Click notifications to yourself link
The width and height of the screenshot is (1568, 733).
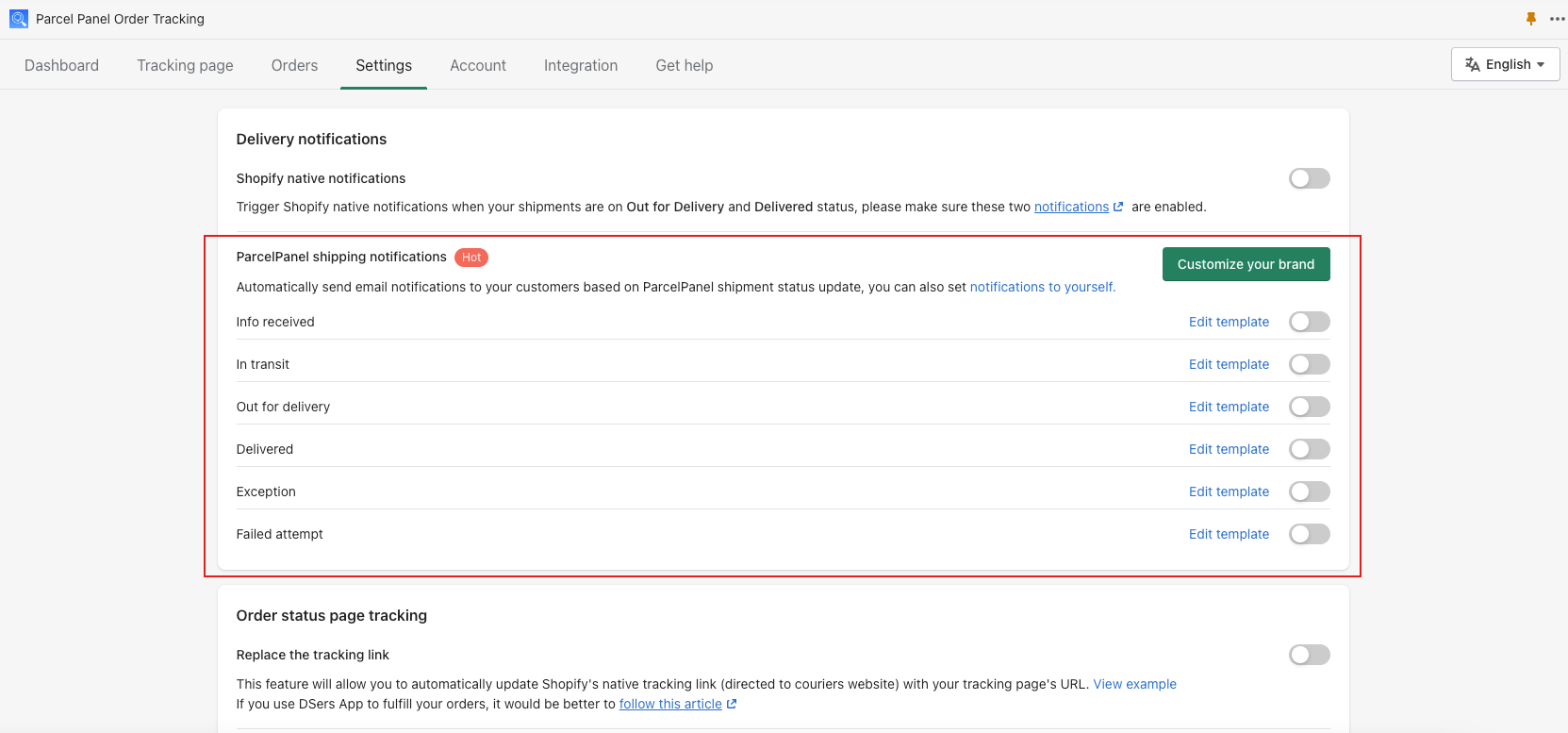pos(1043,287)
